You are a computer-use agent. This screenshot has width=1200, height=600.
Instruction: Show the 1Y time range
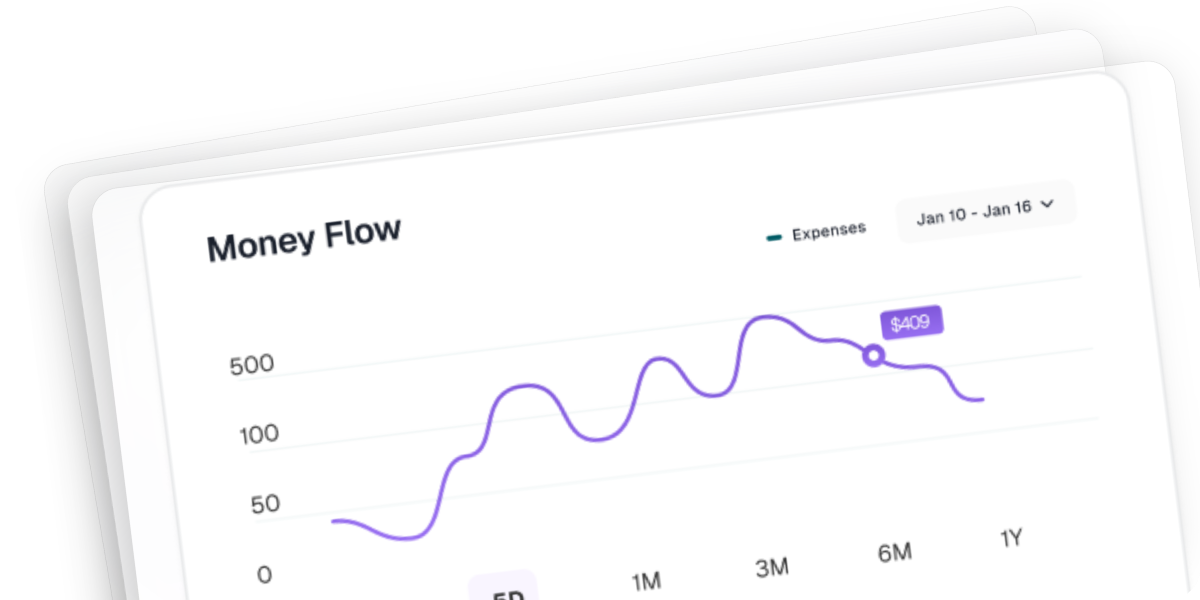pos(1011,539)
